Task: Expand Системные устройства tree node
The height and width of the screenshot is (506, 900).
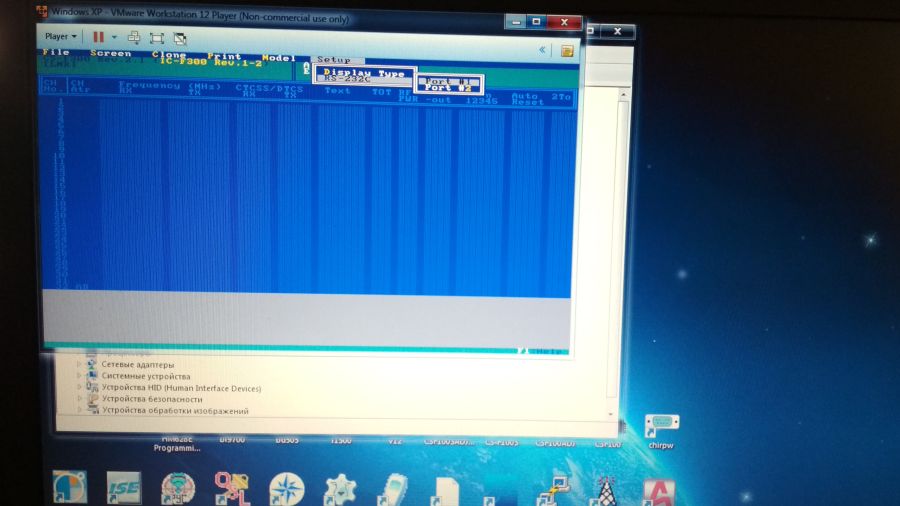Action: click(x=79, y=376)
